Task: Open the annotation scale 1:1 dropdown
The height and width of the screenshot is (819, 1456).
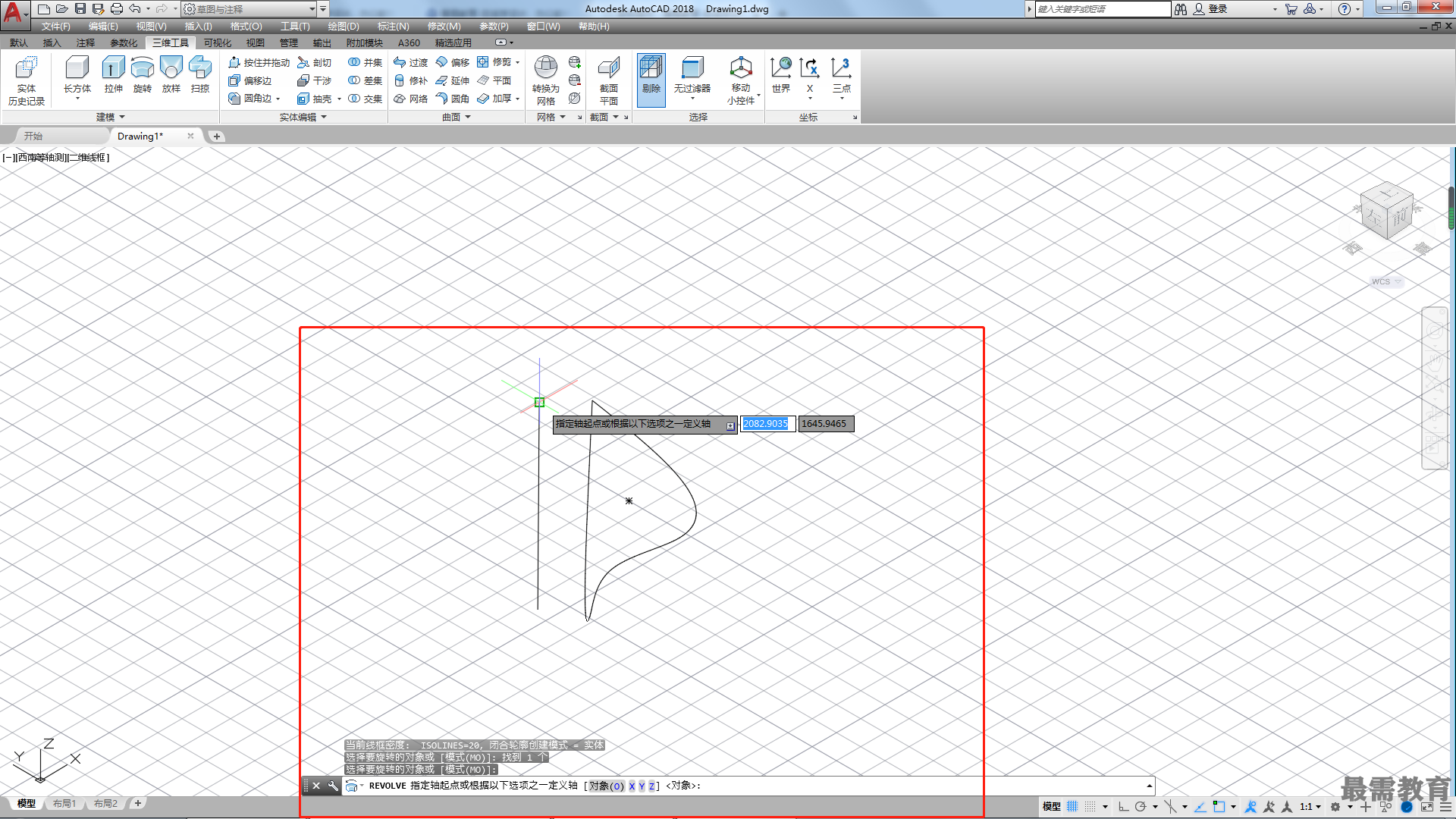Action: click(x=1310, y=807)
